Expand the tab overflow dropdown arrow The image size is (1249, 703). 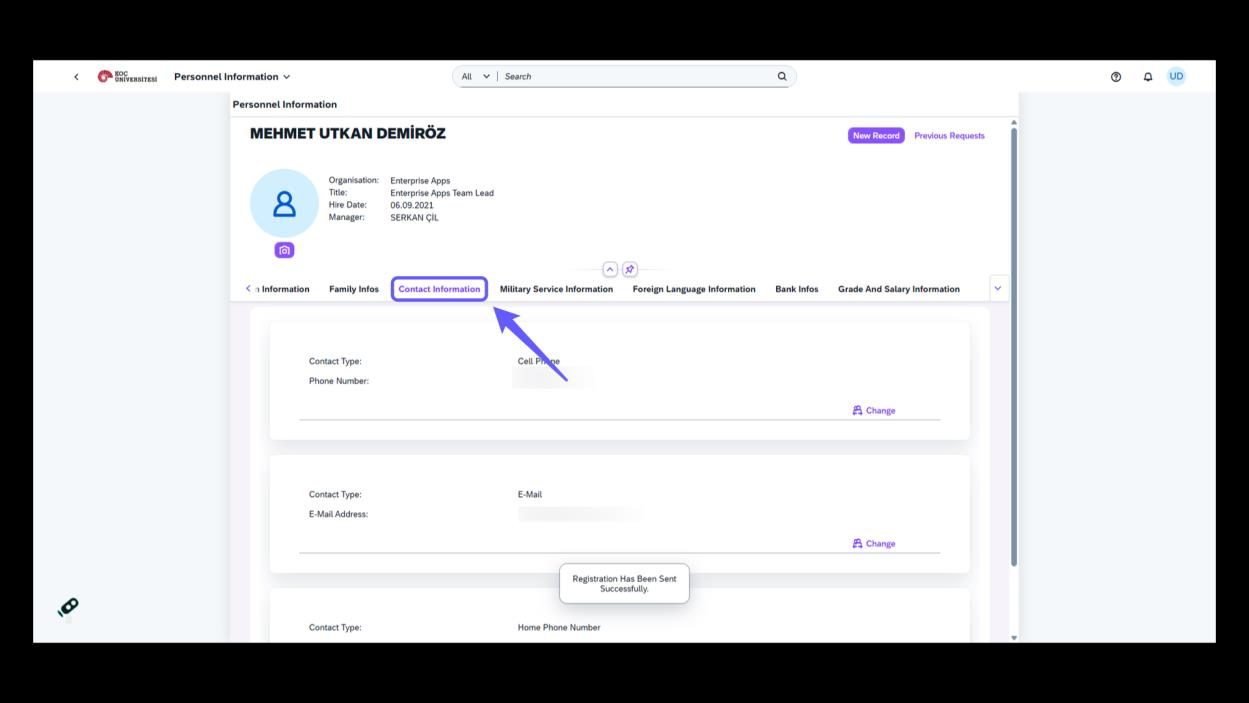pos(998,289)
